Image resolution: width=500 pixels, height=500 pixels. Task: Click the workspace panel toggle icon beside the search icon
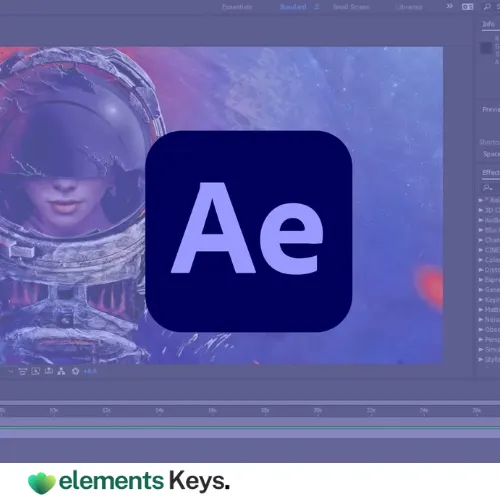click(x=467, y=7)
